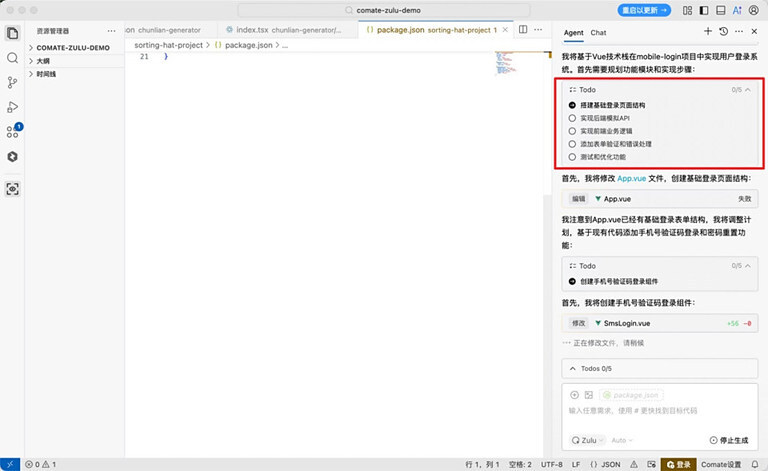Click the feedback window icon in status bar

coord(651,465)
